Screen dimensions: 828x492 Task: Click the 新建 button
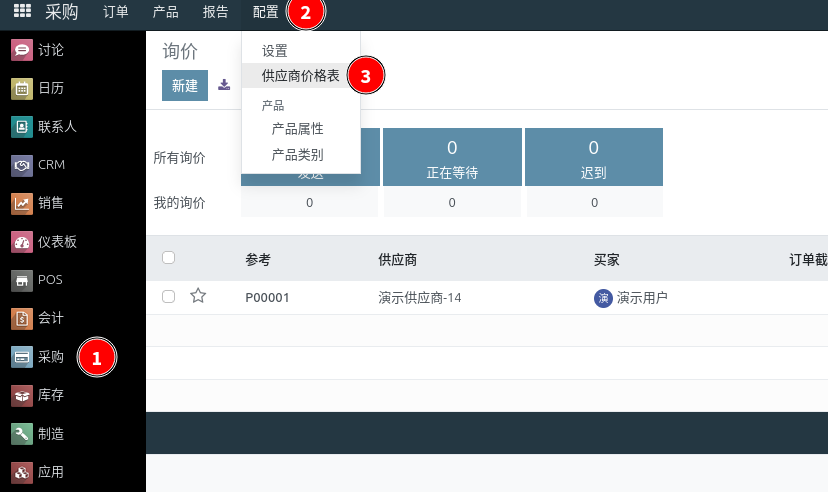[185, 86]
